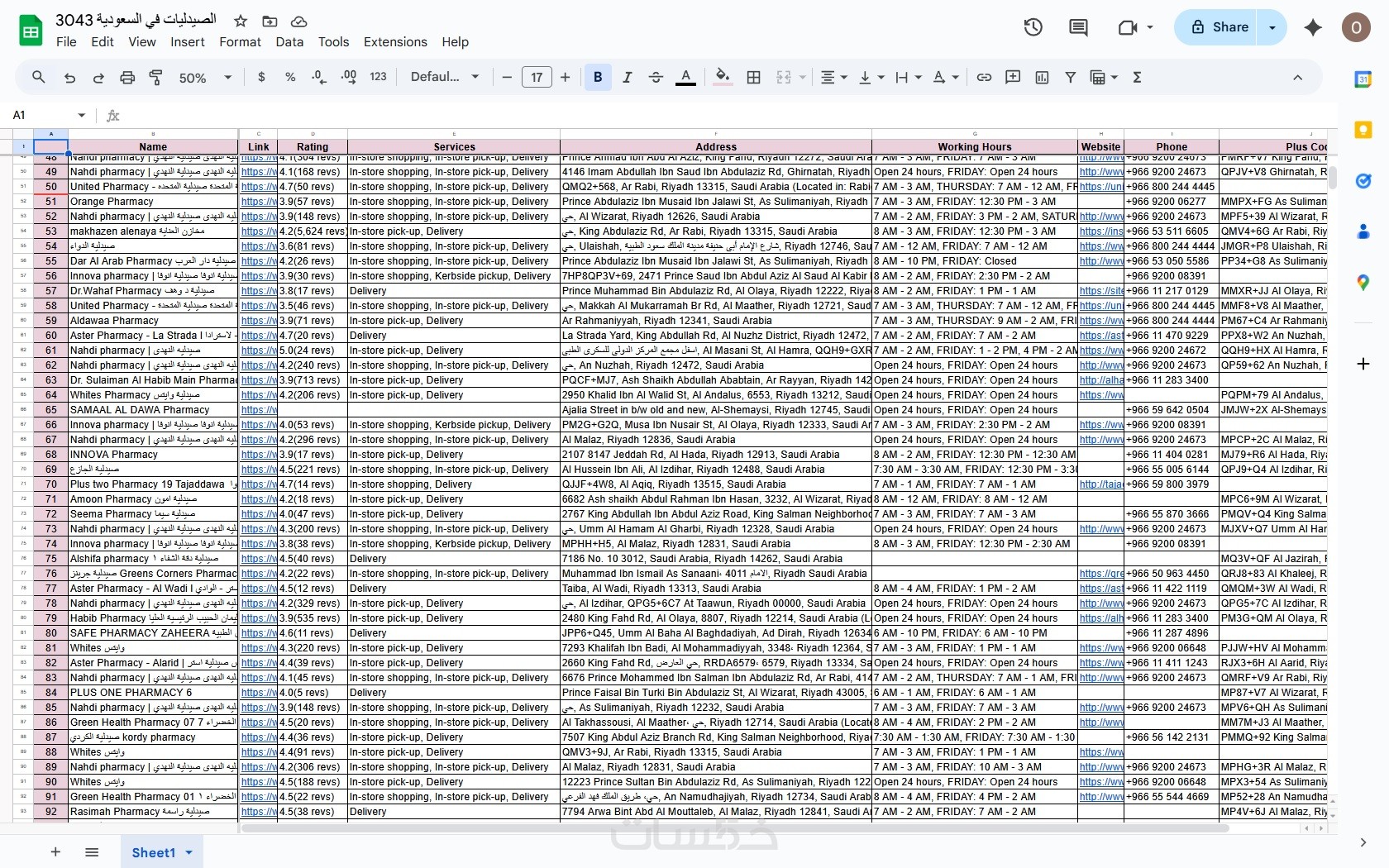Open Google Keep side panel
The width and height of the screenshot is (1389, 868).
tap(1363, 130)
